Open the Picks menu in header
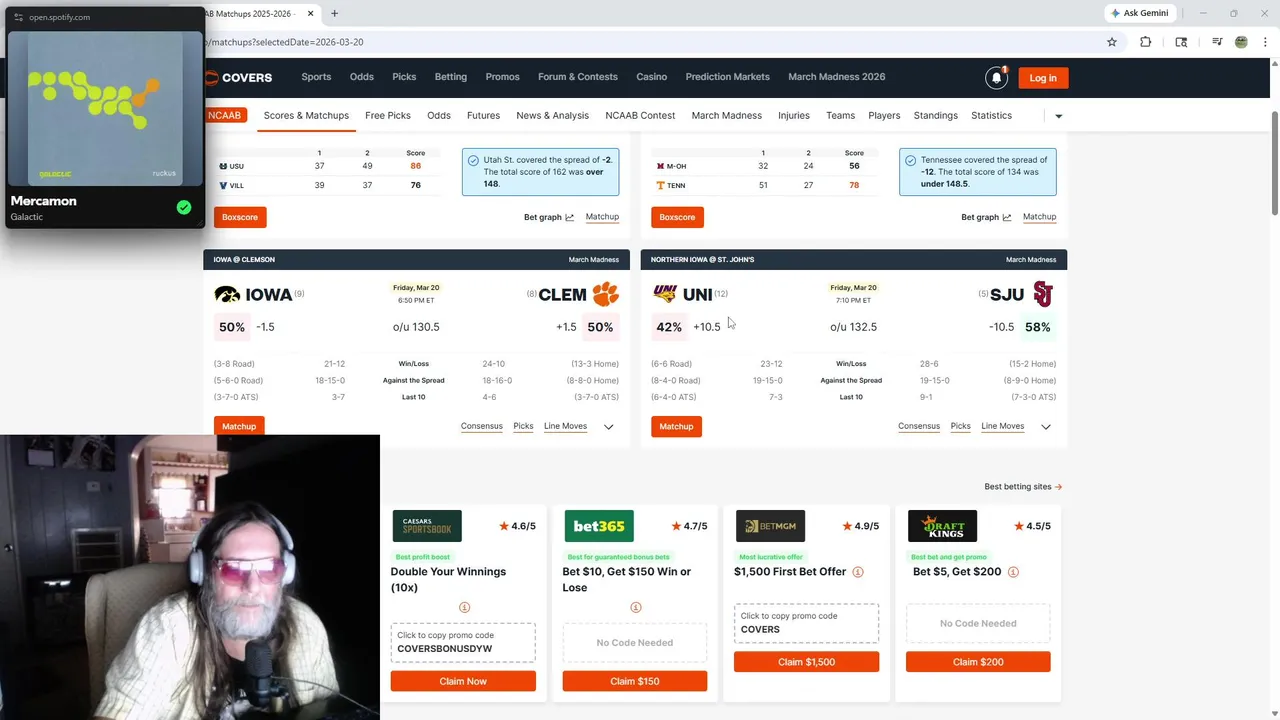The height and width of the screenshot is (720, 1280). (x=404, y=77)
